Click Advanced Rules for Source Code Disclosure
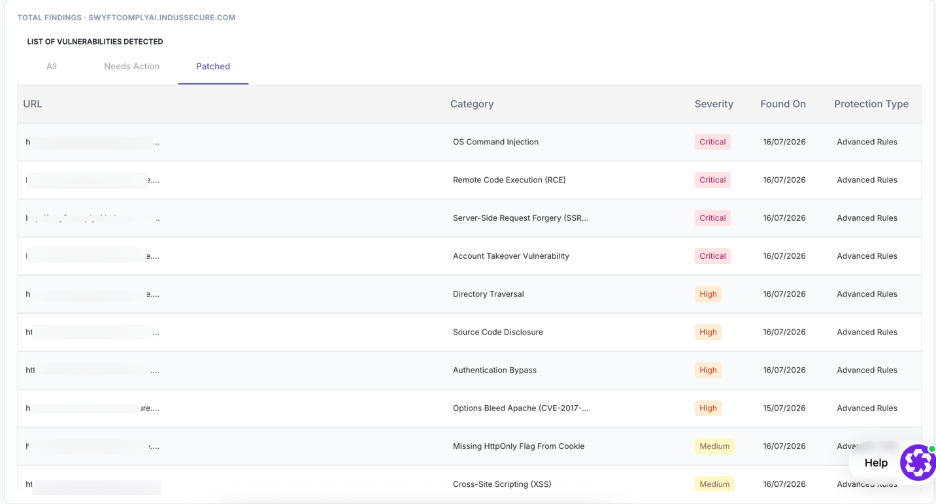 coord(867,332)
